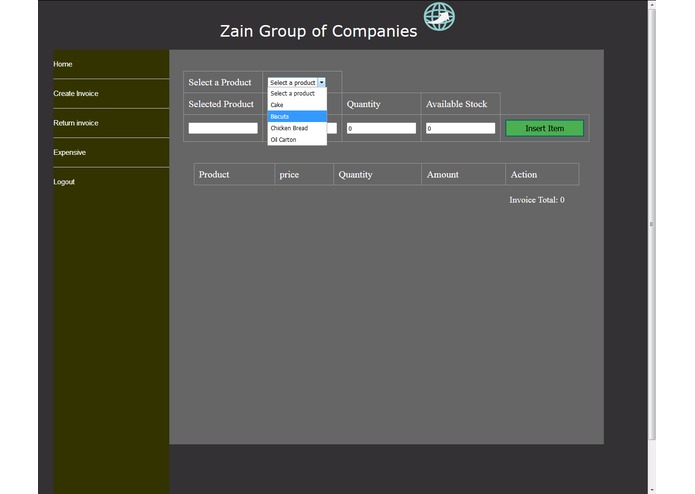
Task: Go to Create Invoice page
Action: pos(76,93)
